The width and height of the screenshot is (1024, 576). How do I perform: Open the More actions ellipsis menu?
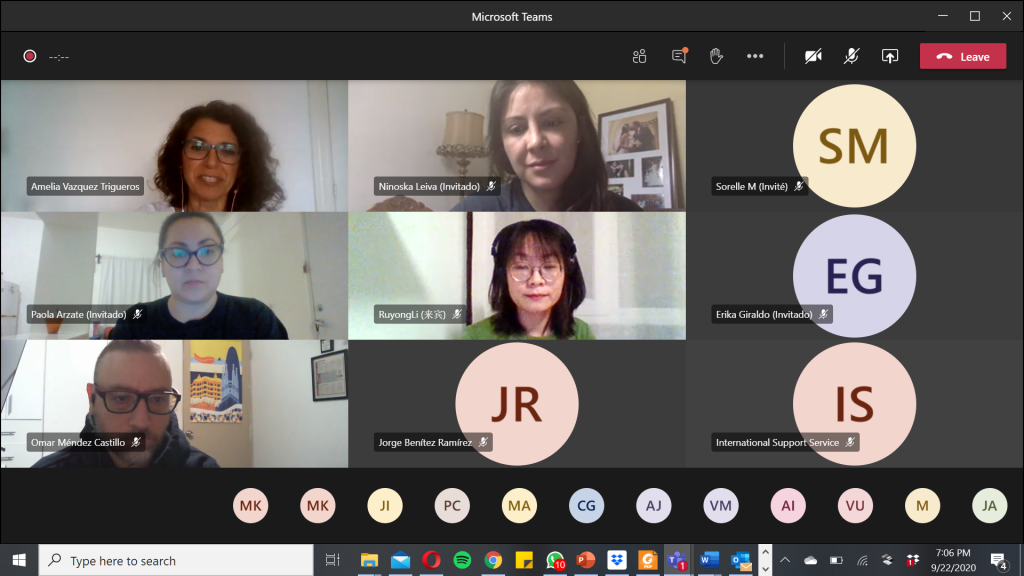pos(755,56)
